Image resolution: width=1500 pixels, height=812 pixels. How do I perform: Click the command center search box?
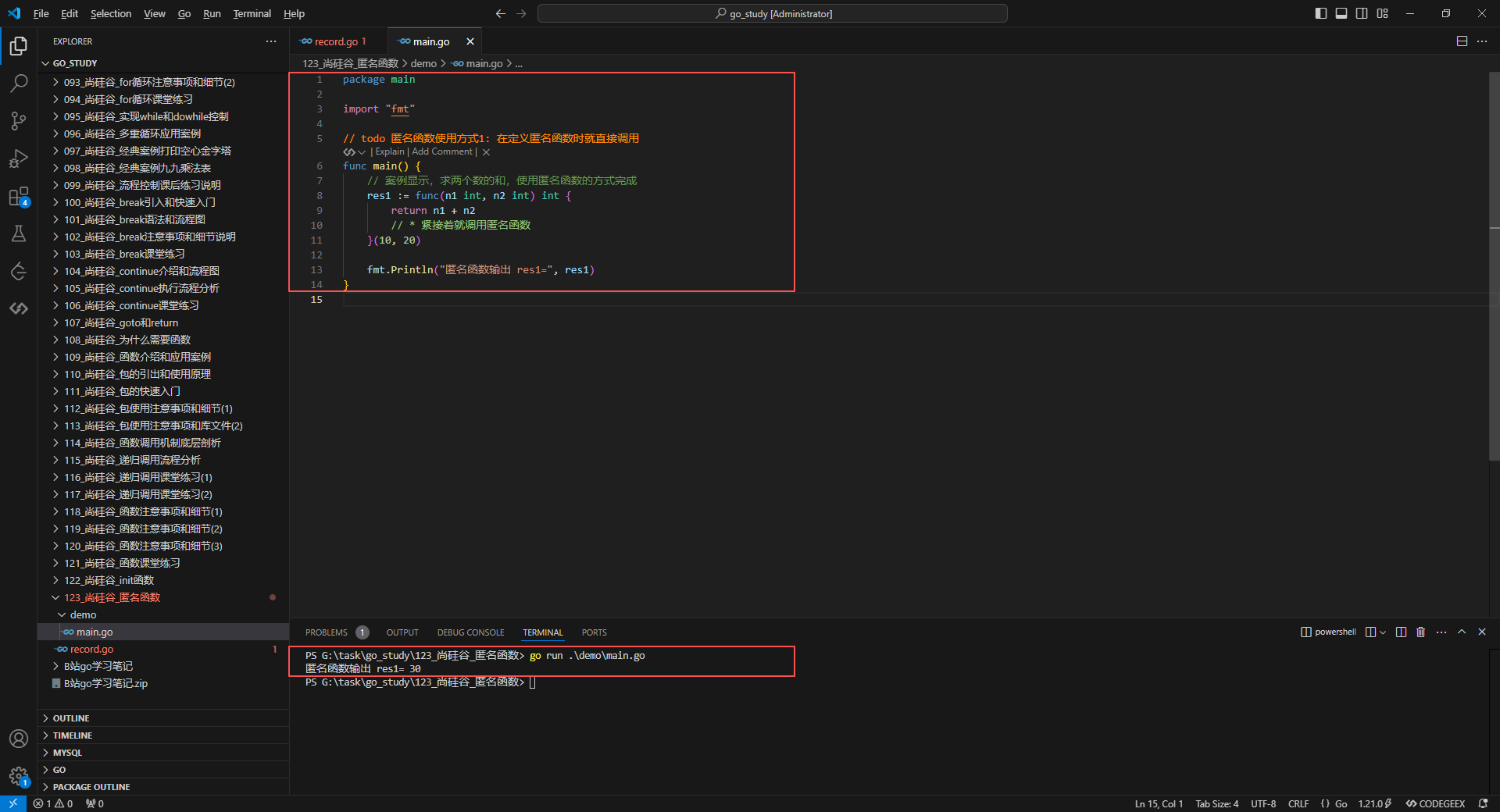click(773, 13)
